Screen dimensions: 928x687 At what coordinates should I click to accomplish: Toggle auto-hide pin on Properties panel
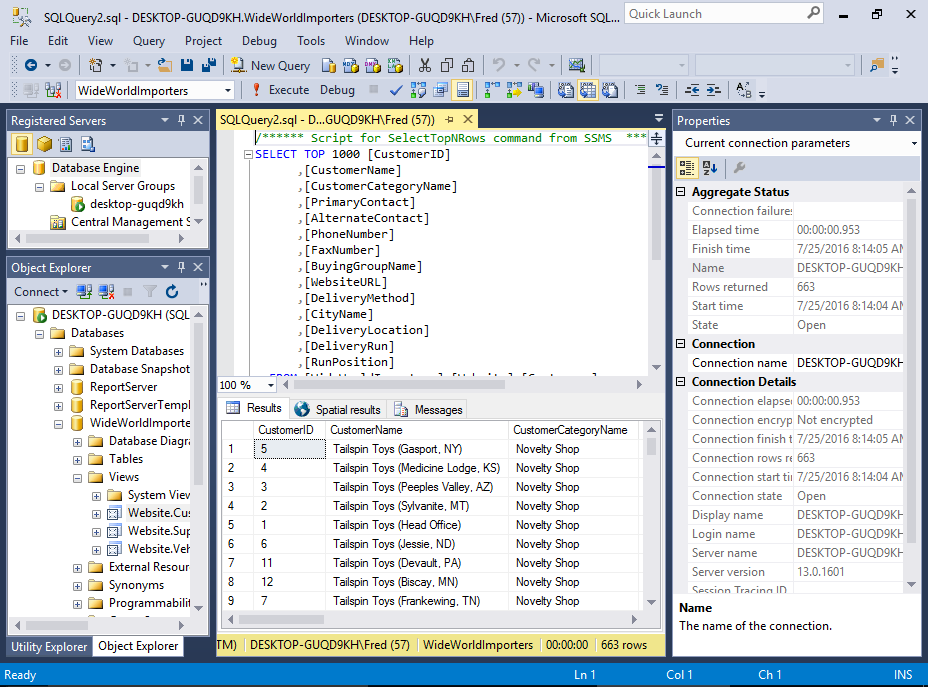pyautogui.click(x=892, y=120)
